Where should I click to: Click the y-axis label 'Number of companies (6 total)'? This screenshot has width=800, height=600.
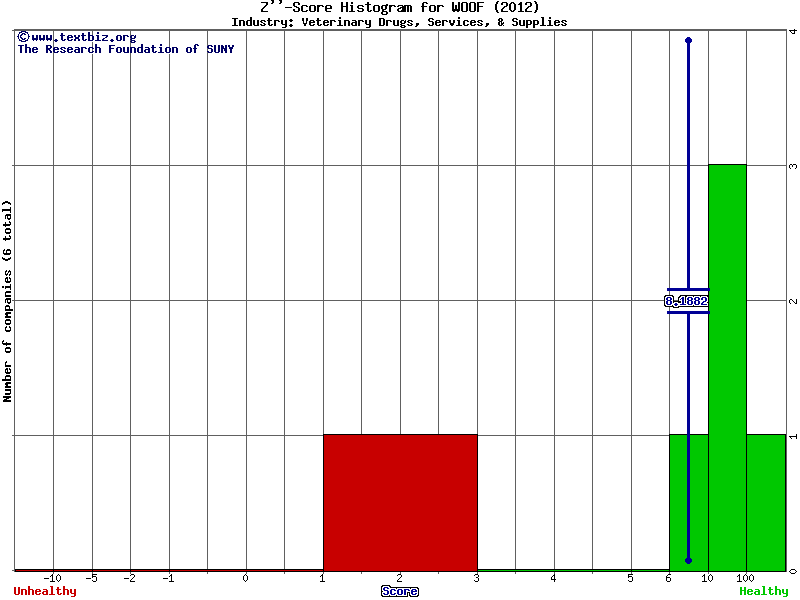pyautogui.click(x=7, y=301)
